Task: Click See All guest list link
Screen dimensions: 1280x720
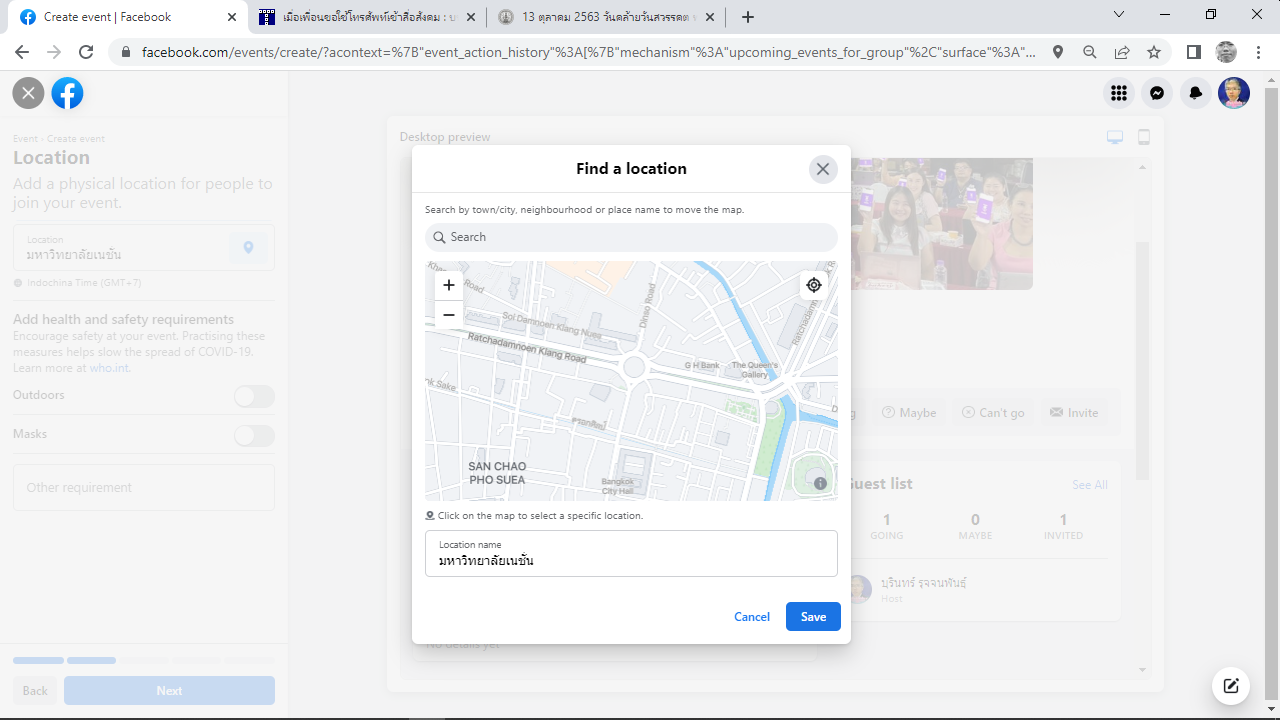Action: point(1090,485)
